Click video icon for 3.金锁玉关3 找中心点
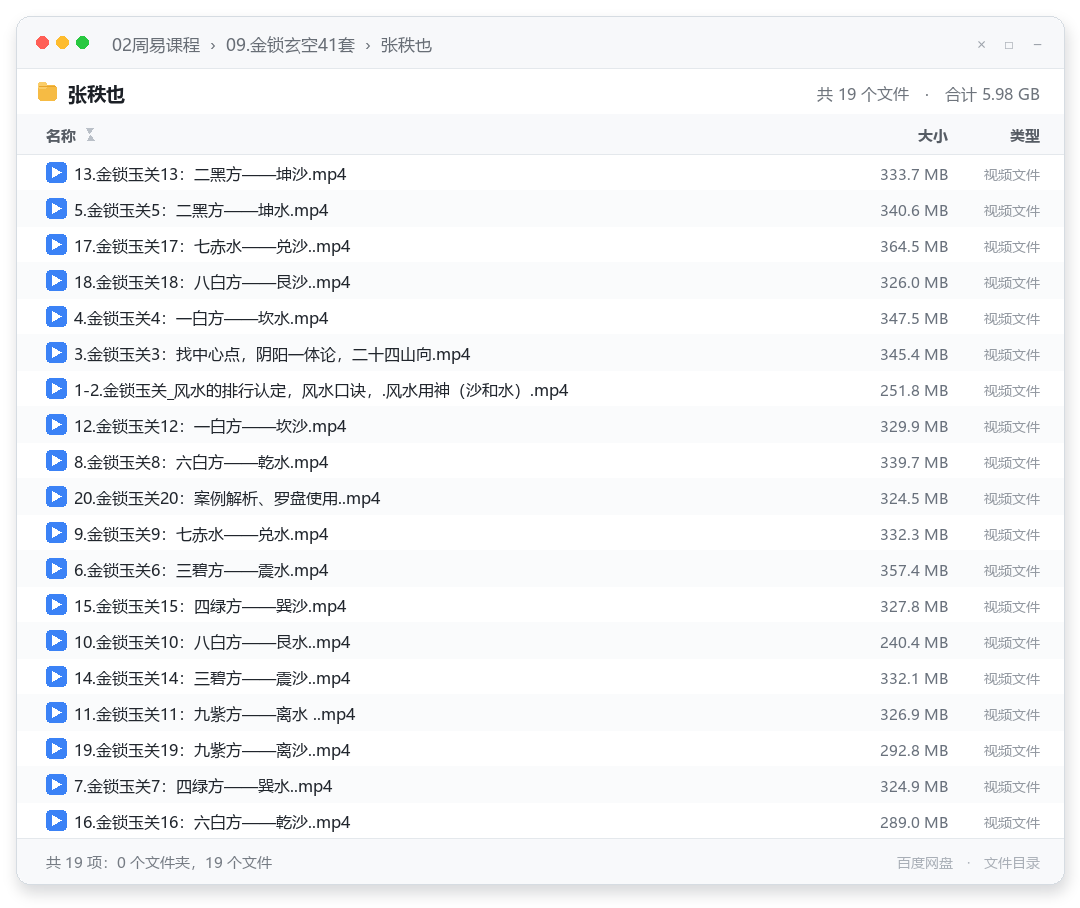Image resolution: width=1080 pixels, height=908 pixels. click(56, 353)
